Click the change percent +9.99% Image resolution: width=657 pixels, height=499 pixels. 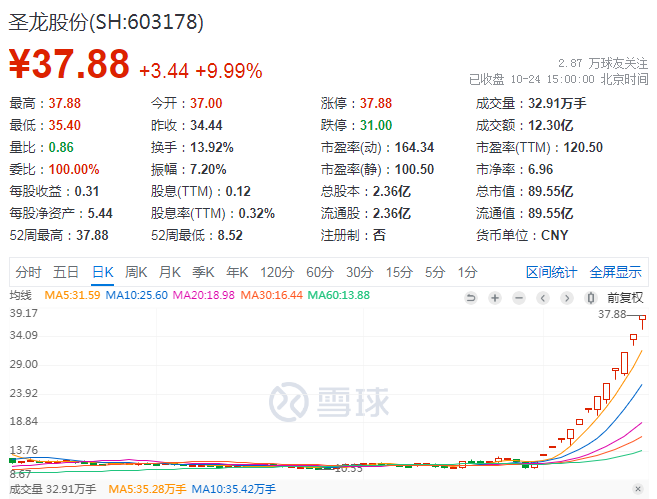(x=229, y=71)
